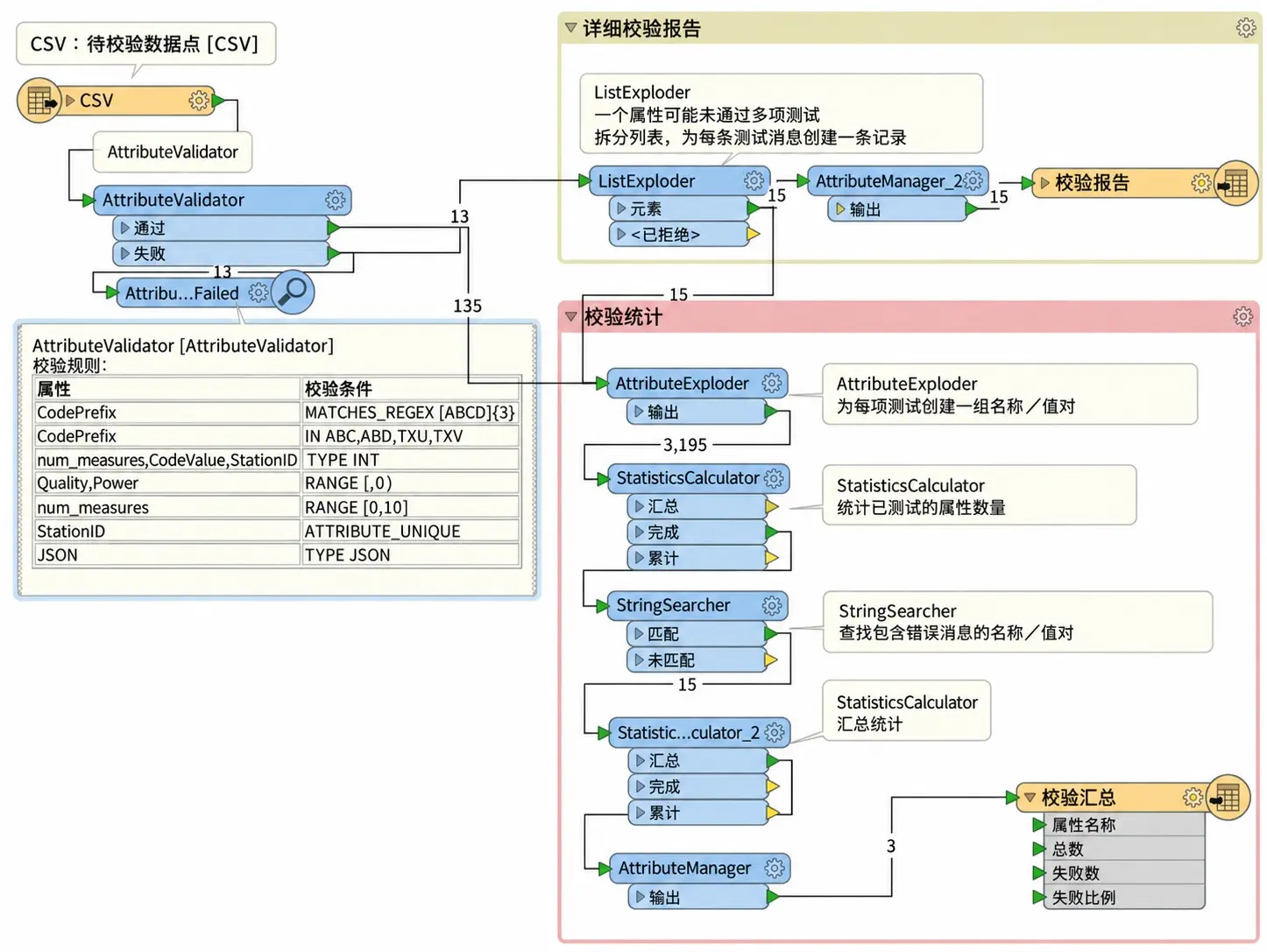Click the 校验汇总 writer table icon
Image resolution: width=1267 pixels, height=952 pixels.
(1228, 797)
